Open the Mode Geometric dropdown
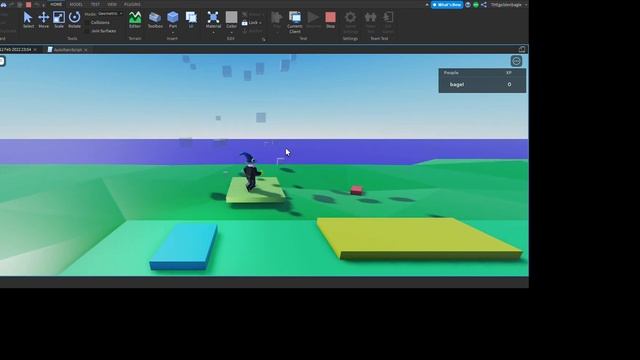This screenshot has height=360, width=640. [109, 14]
